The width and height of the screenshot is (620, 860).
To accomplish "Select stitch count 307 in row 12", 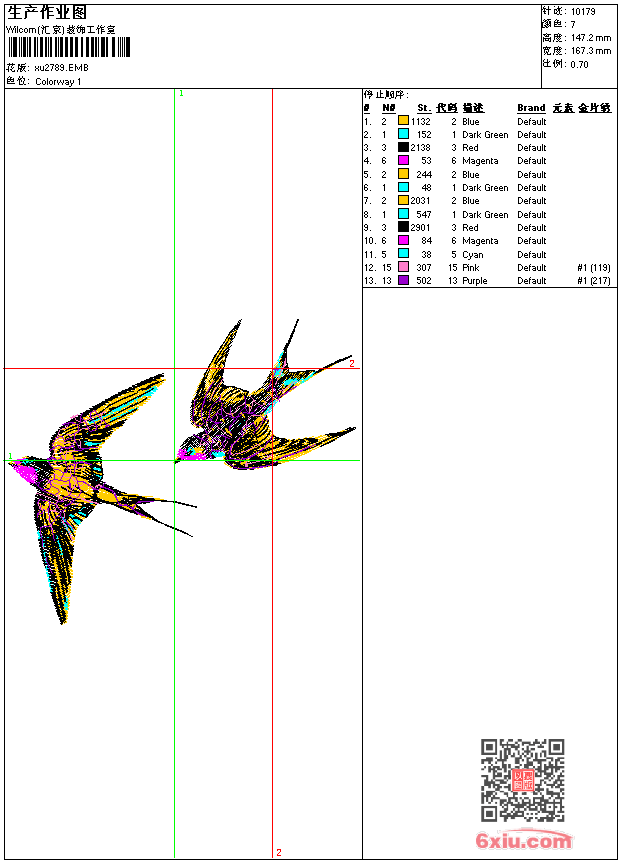I will click(x=424, y=268).
